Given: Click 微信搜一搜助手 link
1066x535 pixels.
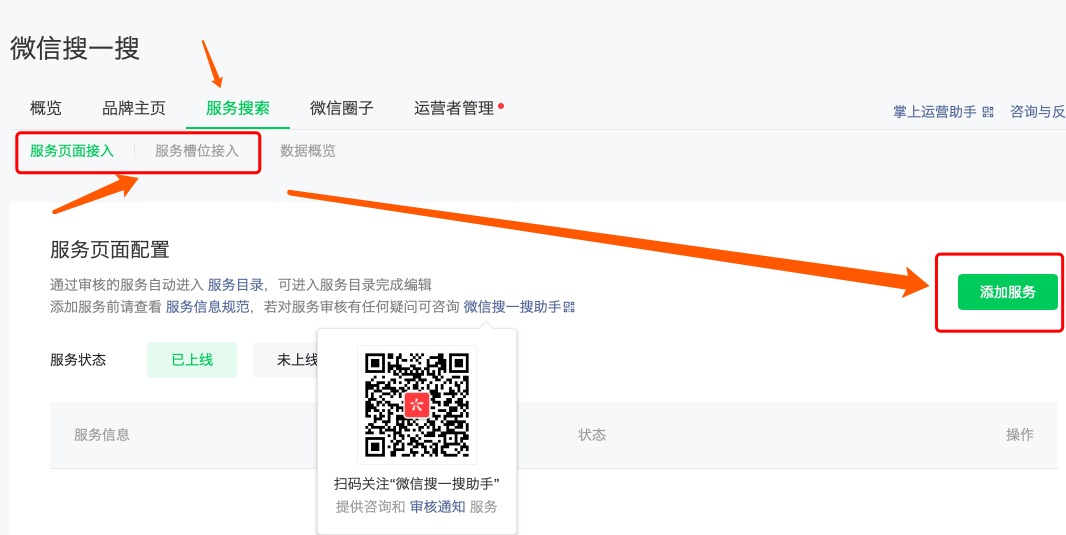Looking at the screenshot, I should pos(512,307).
